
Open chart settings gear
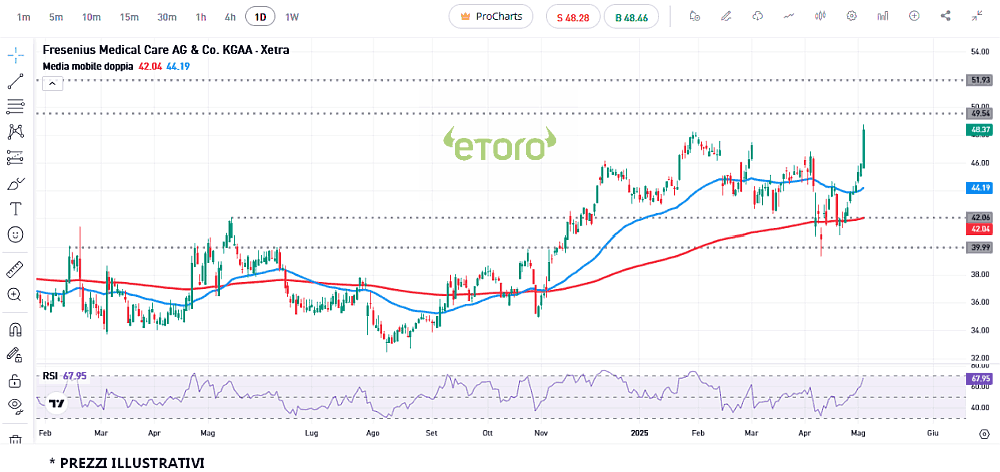[x=851, y=17]
